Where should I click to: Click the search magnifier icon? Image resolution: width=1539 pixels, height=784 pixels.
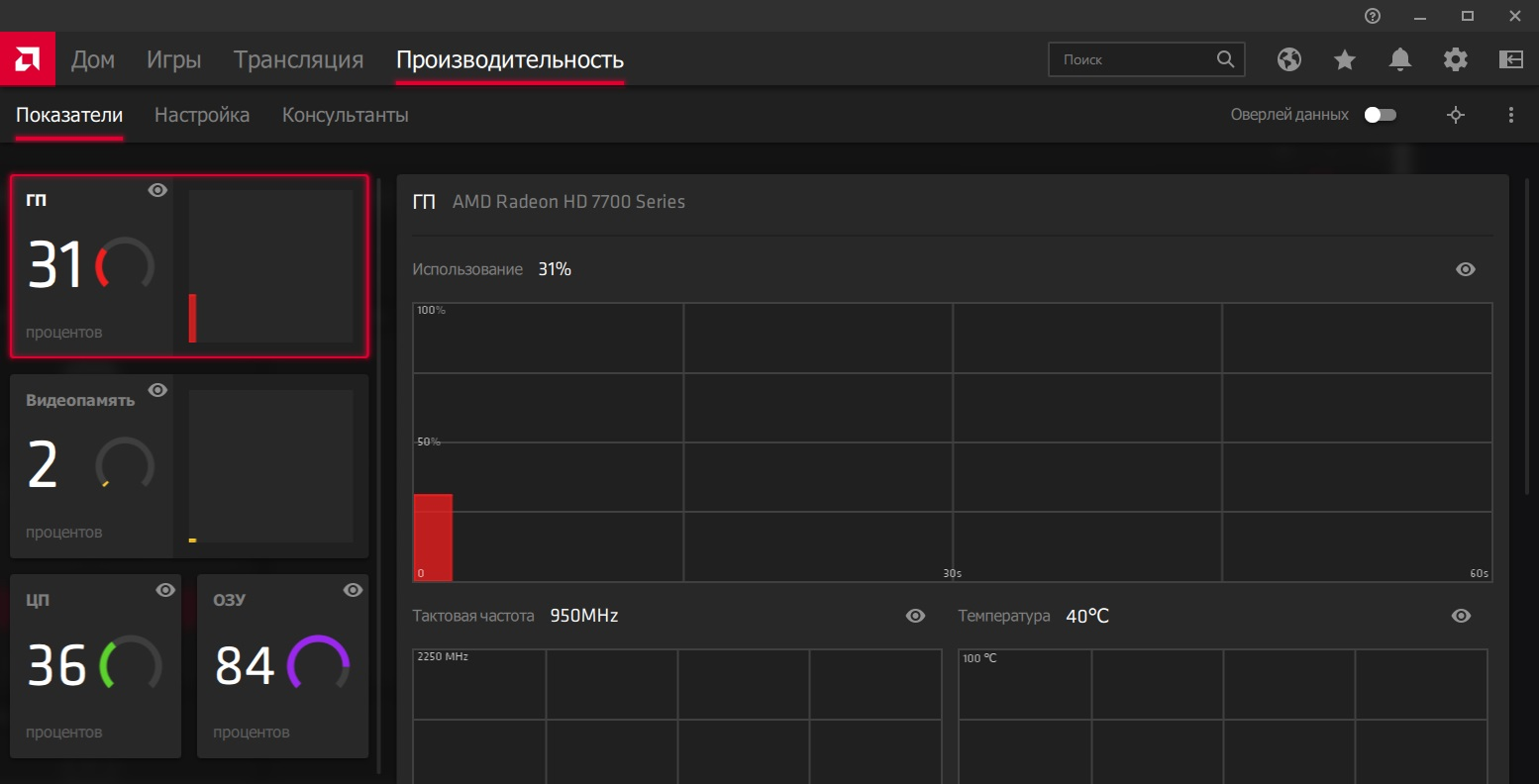click(x=1225, y=59)
